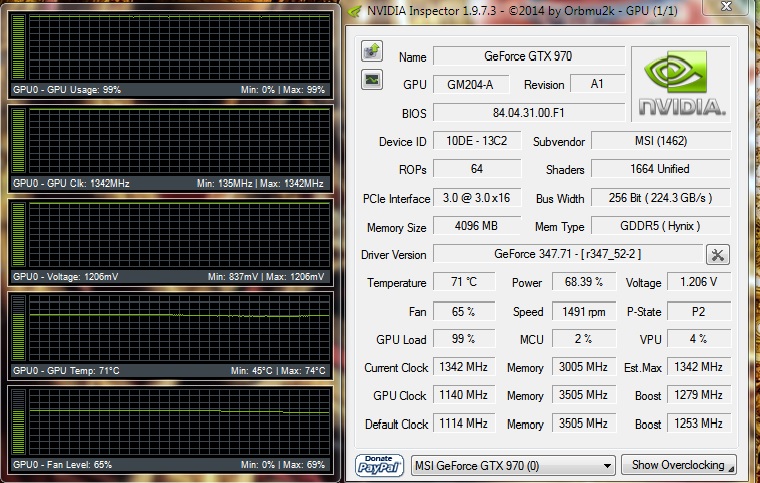Click the Speed value 1491 rpm
The width and height of the screenshot is (760, 483).
click(x=584, y=312)
